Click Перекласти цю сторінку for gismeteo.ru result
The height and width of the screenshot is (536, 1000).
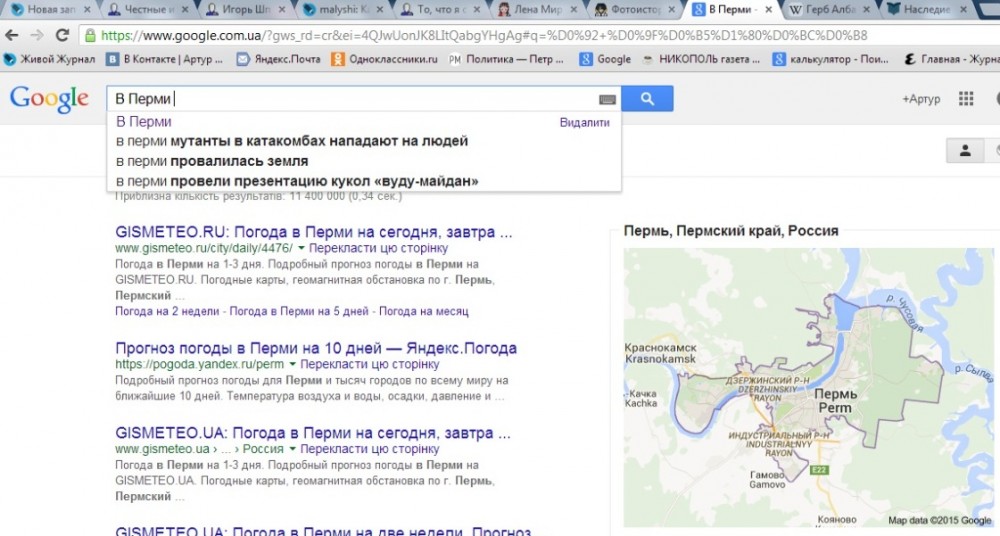pos(378,248)
